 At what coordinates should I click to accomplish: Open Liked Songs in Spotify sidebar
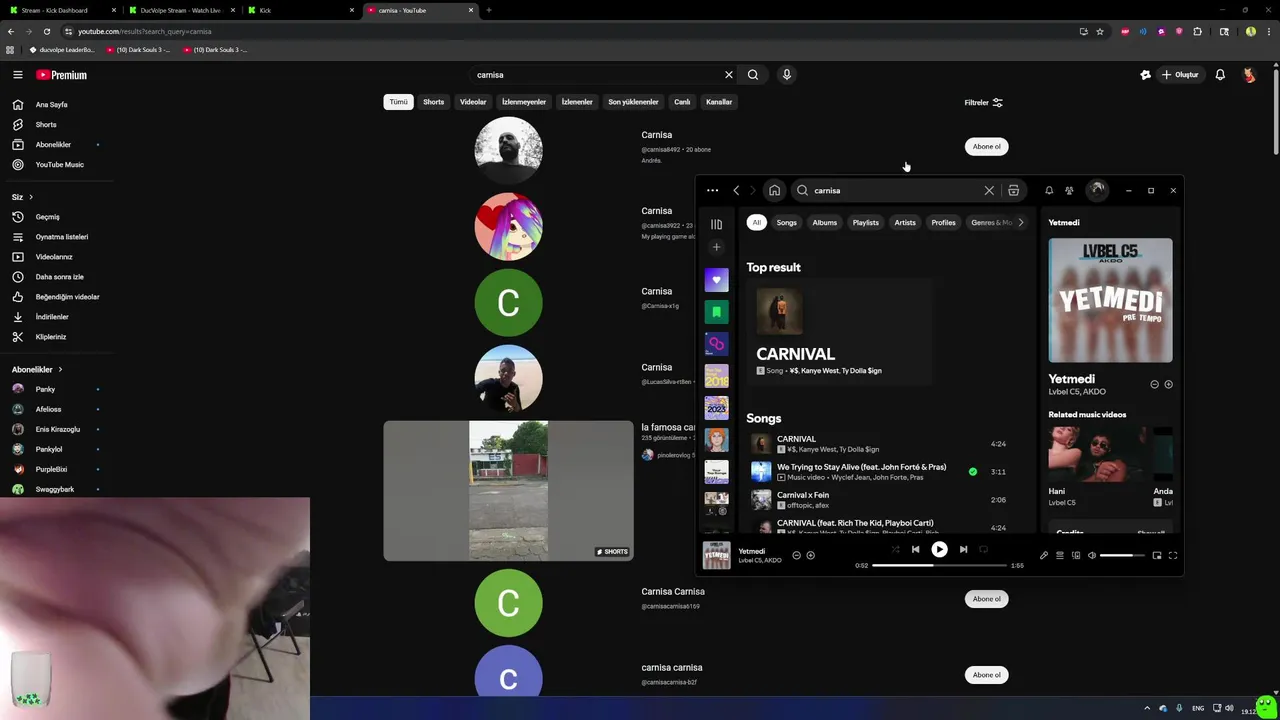[x=716, y=280]
